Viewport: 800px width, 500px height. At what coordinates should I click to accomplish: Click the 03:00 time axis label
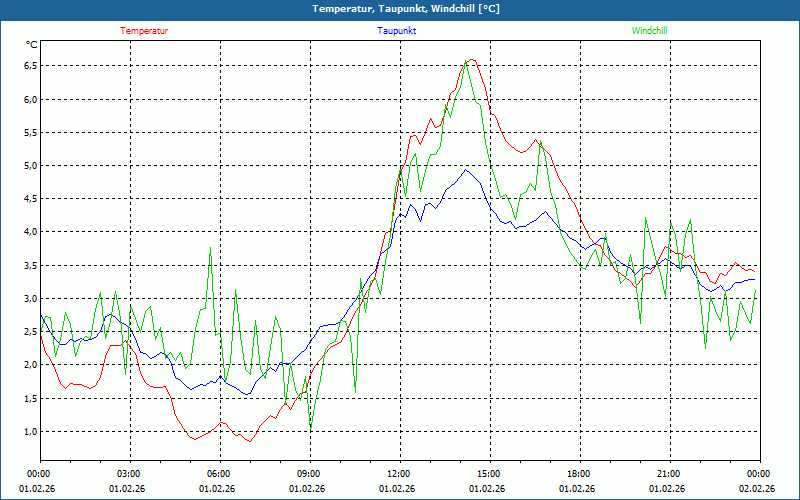[x=129, y=474]
